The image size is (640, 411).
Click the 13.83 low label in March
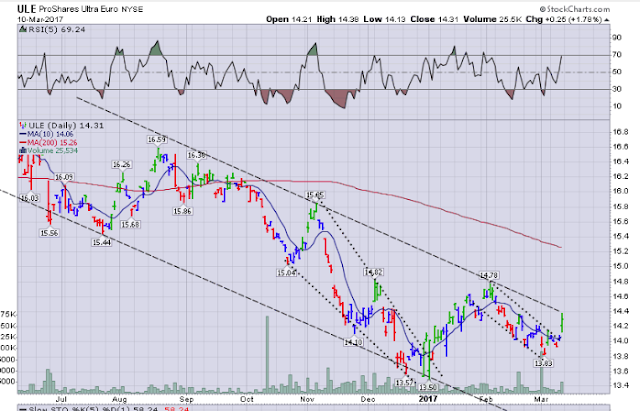tap(544, 363)
